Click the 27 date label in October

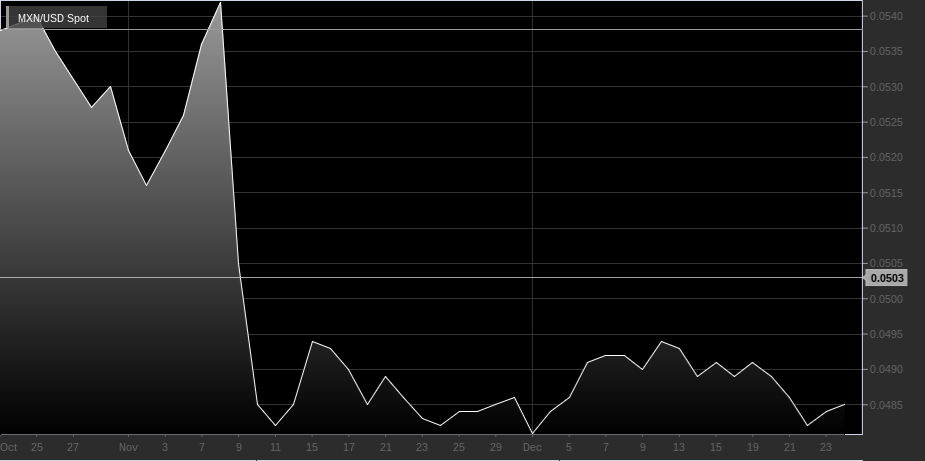coord(73,447)
